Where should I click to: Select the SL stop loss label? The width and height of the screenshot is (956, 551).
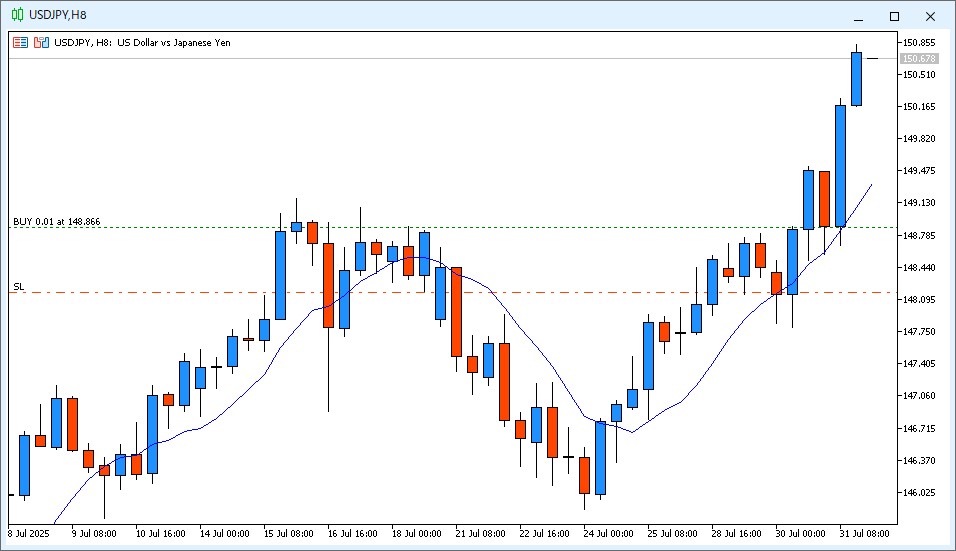[19, 286]
